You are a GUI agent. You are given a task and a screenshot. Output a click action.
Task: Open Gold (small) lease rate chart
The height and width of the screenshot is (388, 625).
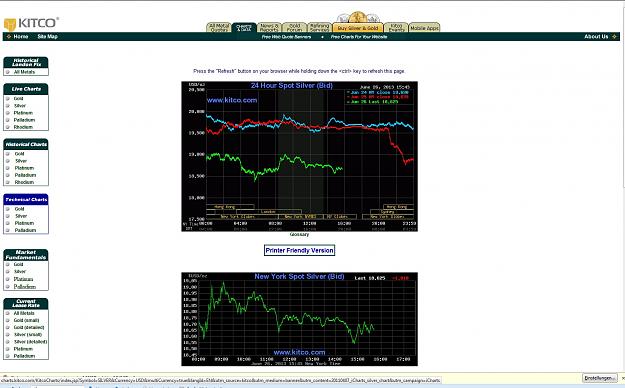(x=26, y=320)
